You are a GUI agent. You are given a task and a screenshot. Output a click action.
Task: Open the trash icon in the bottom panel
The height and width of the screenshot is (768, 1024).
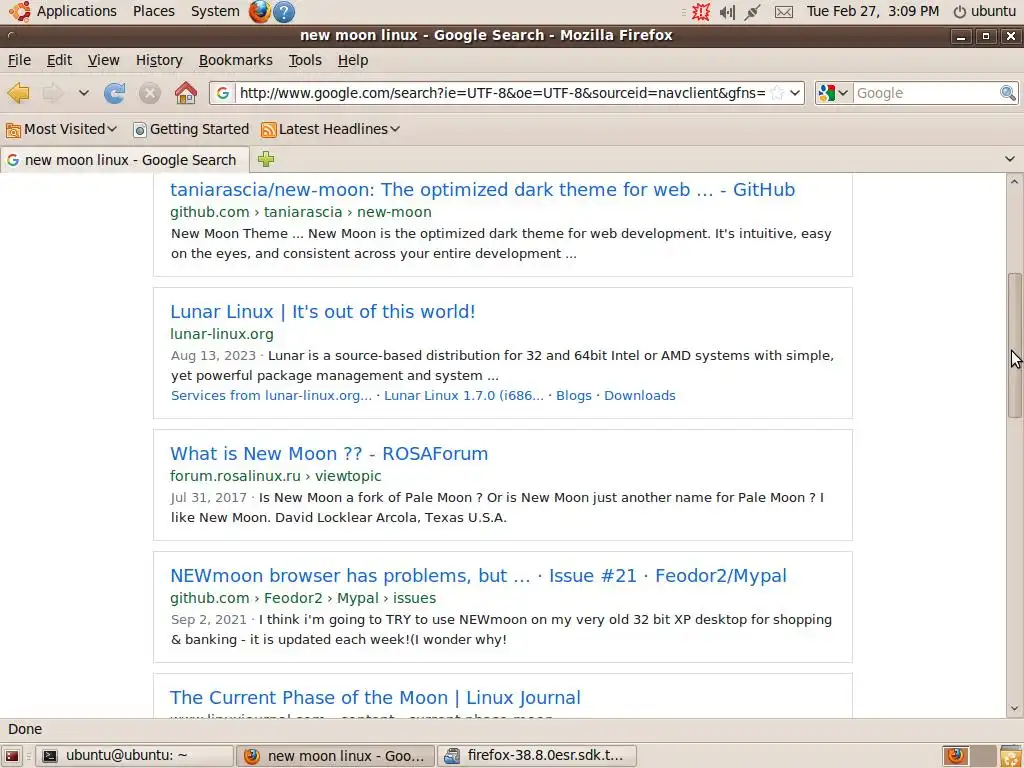point(1010,756)
